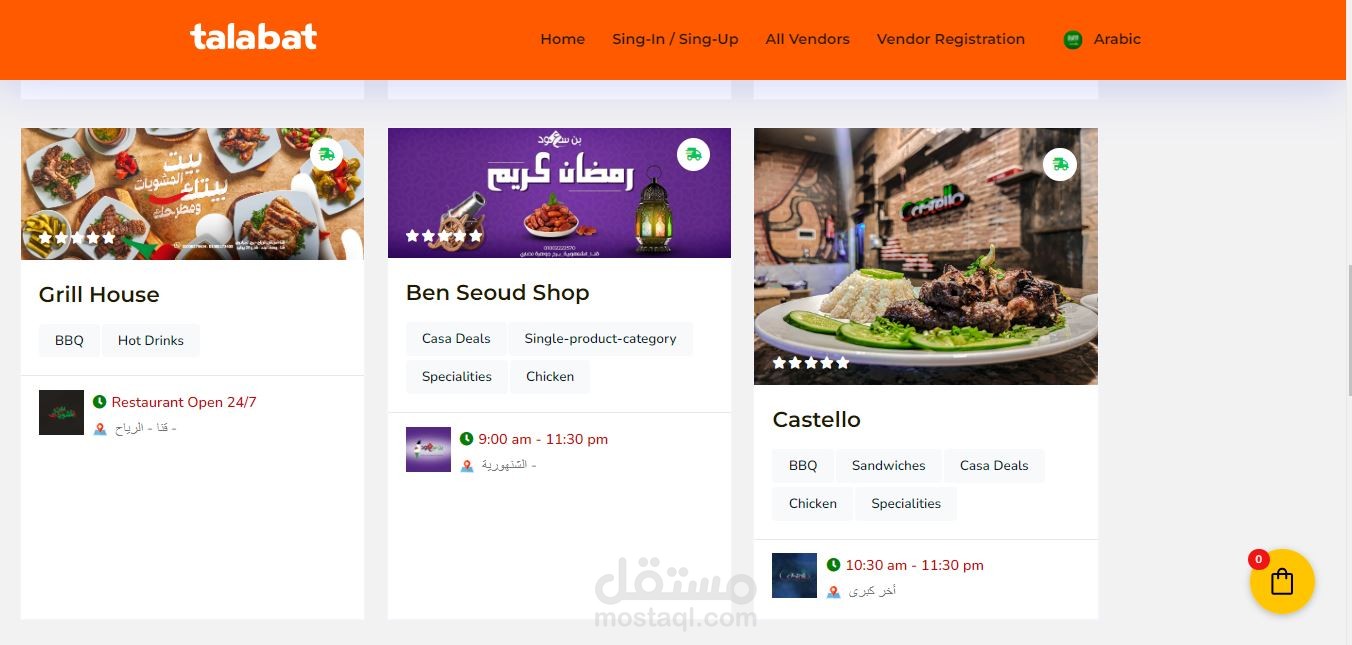Go to Sing-In / Sing-Up page
Screen dimensions: 1352x645
coord(675,39)
